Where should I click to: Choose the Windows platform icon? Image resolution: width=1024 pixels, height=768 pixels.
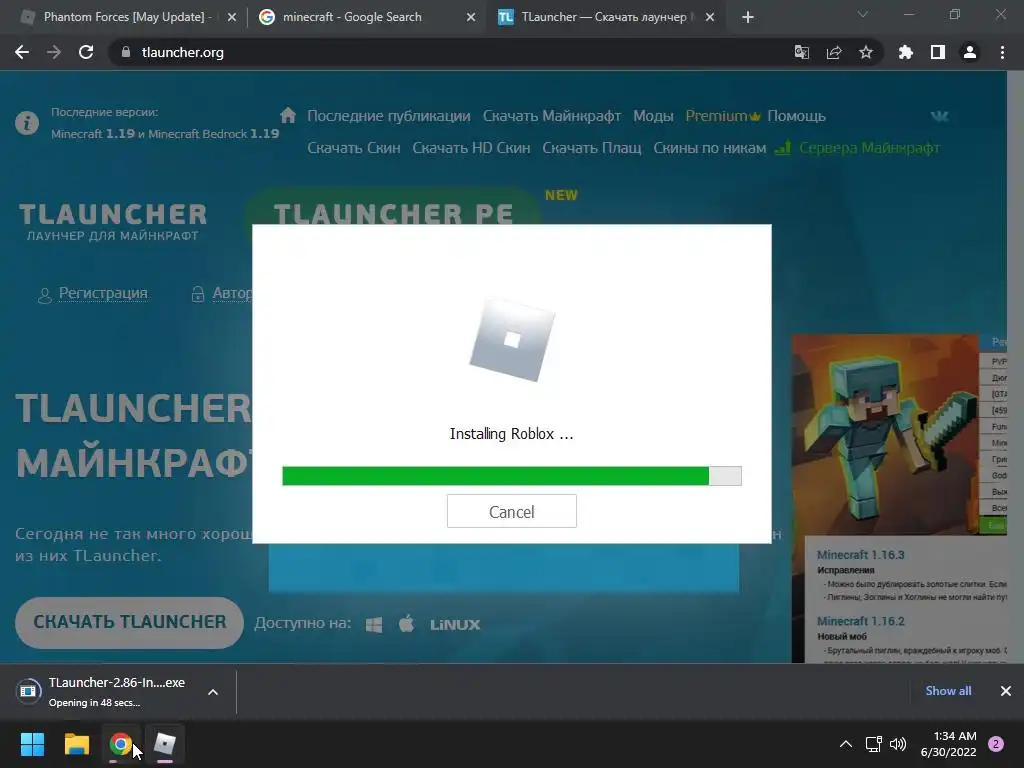374,624
